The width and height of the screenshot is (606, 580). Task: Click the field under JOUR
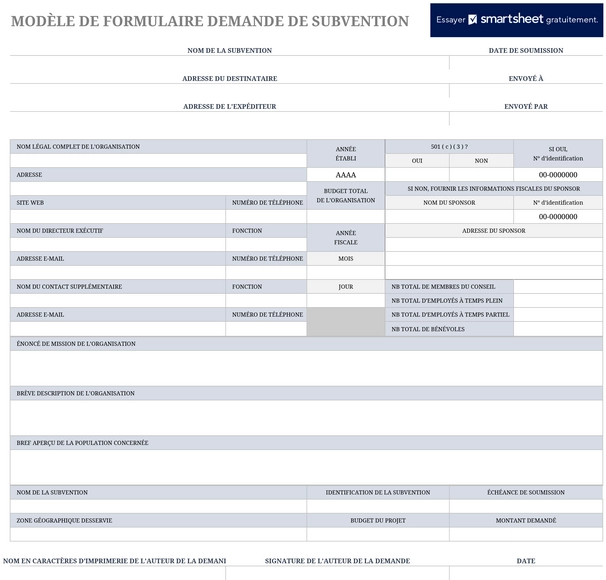346,300
